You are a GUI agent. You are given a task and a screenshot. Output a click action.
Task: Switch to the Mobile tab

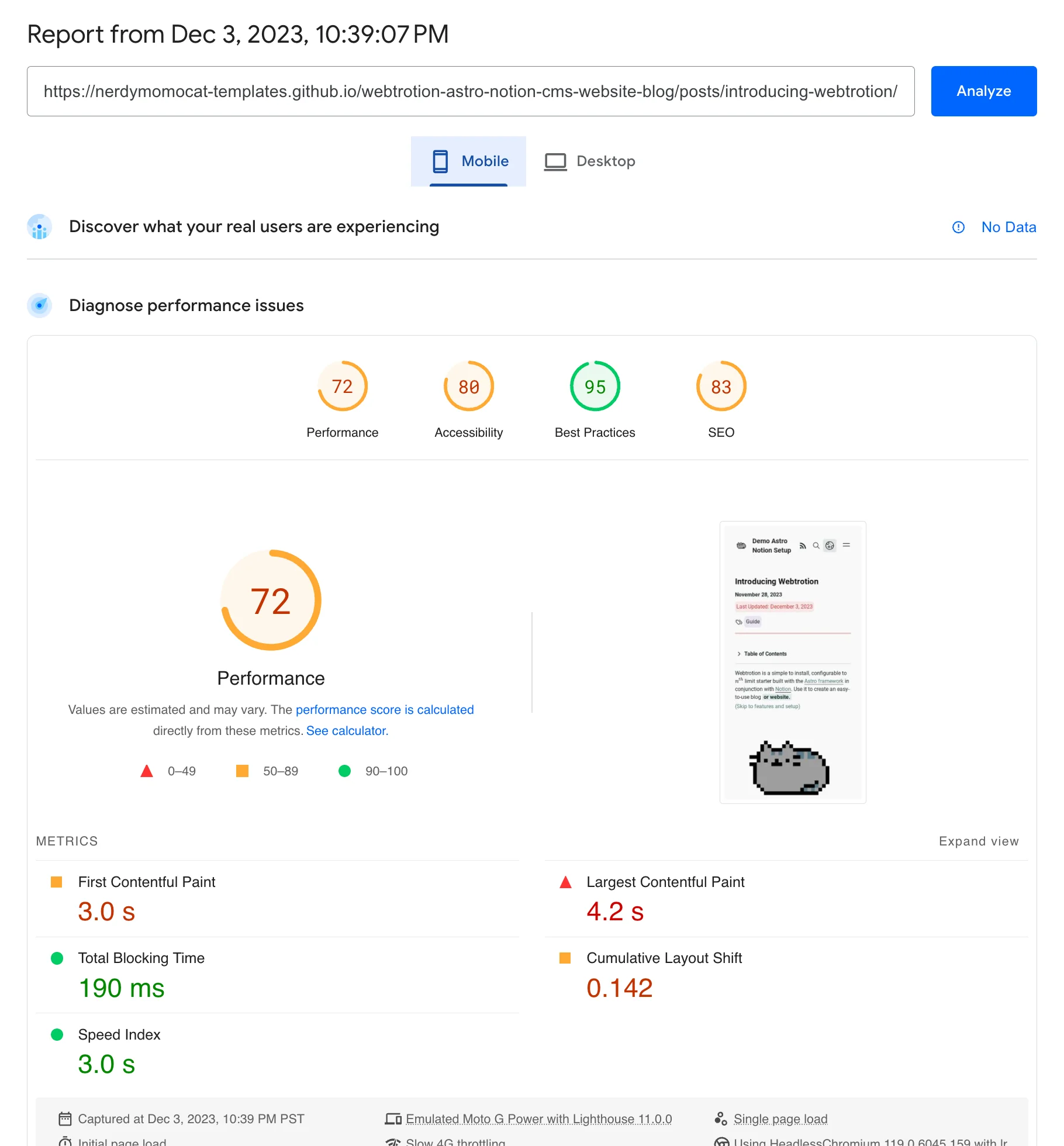(469, 161)
